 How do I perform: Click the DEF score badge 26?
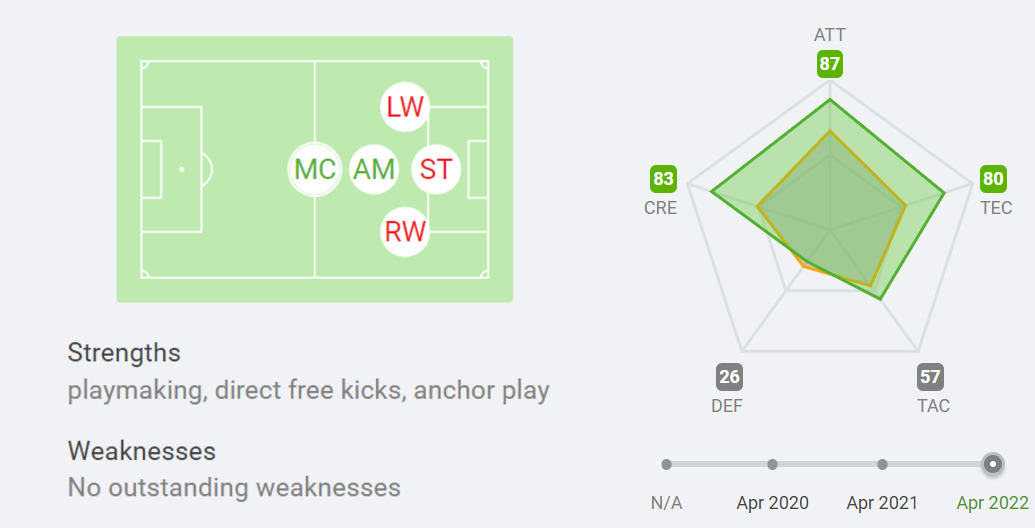tap(729, 377)
